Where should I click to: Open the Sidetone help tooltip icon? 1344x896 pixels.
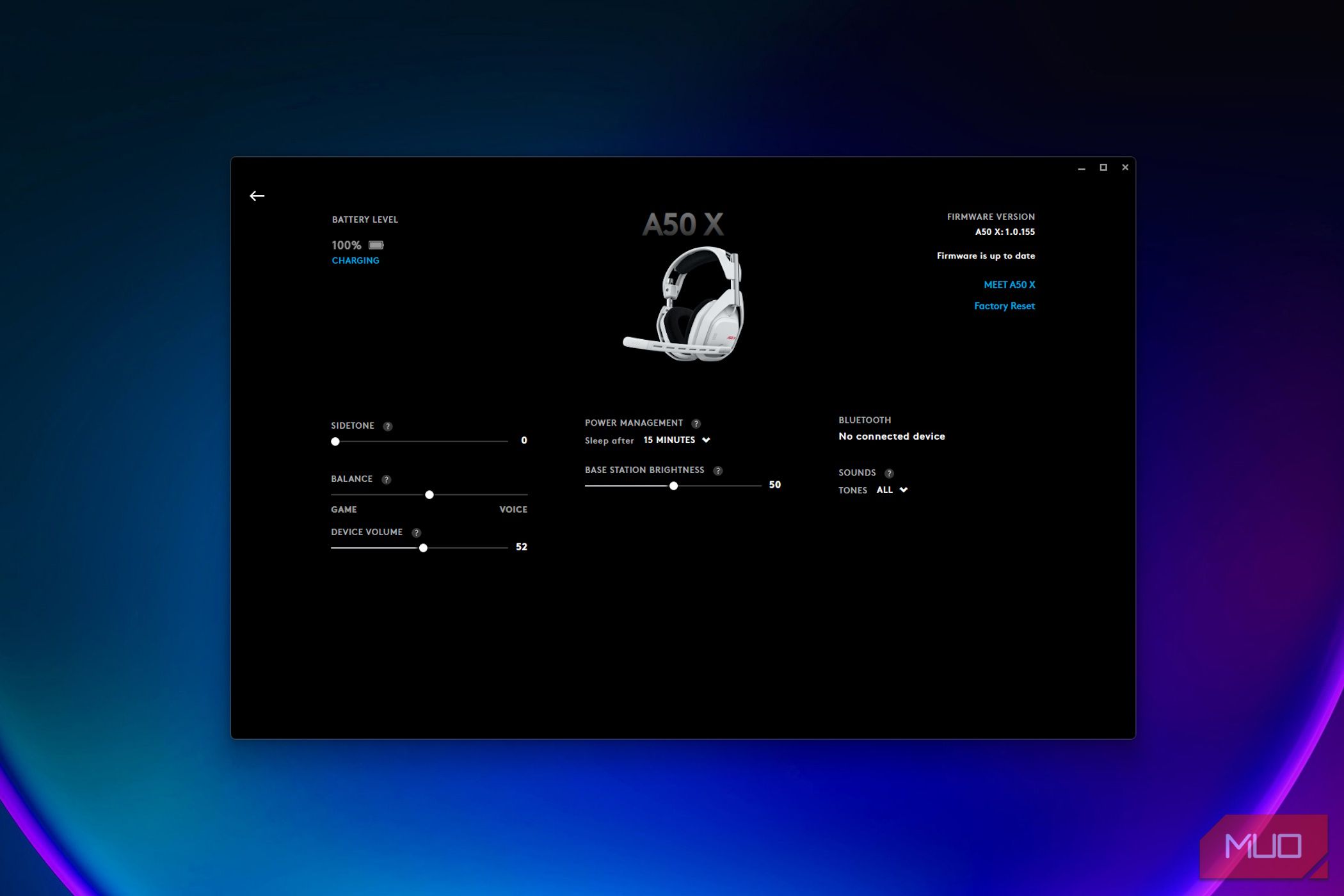point(387,425)
